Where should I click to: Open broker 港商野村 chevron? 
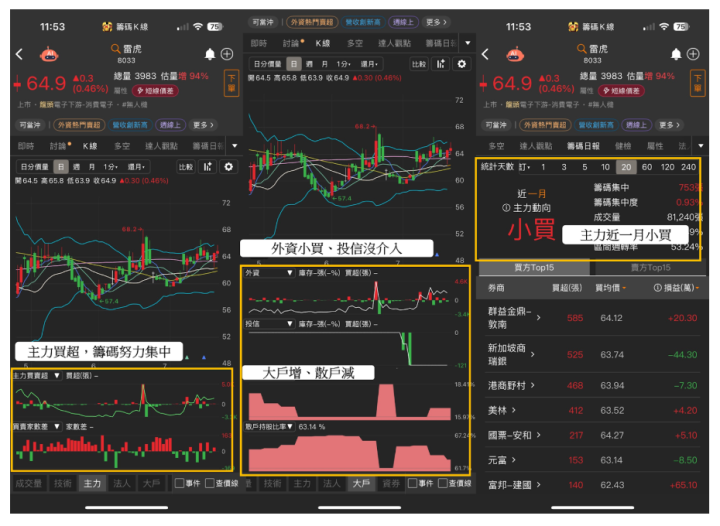(533, 386)
